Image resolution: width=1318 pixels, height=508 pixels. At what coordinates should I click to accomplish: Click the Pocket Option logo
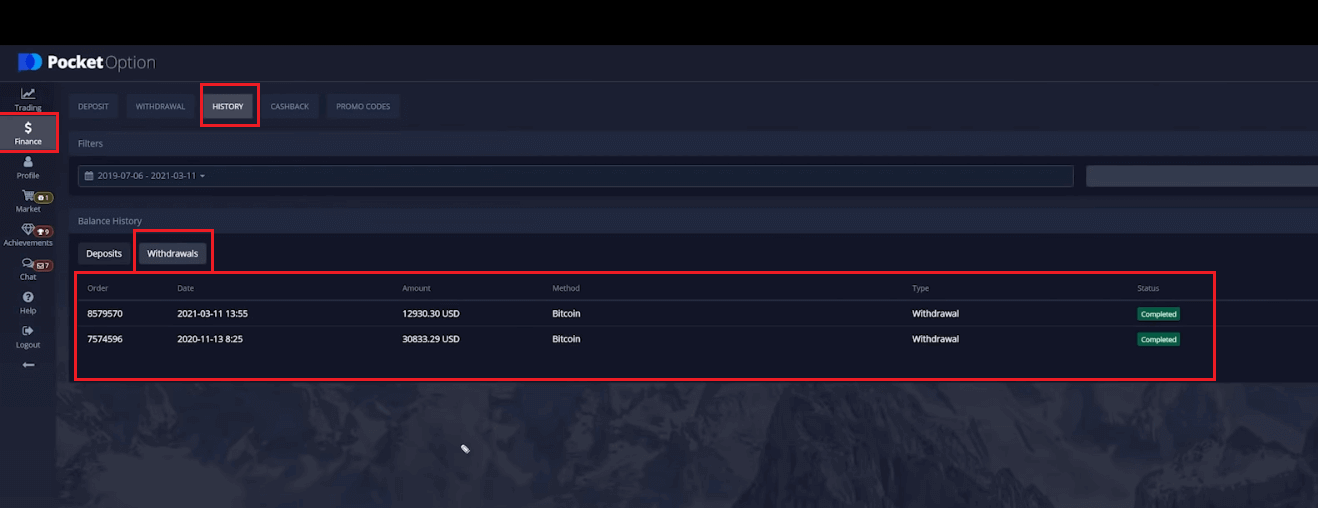(x=87, y=62)
